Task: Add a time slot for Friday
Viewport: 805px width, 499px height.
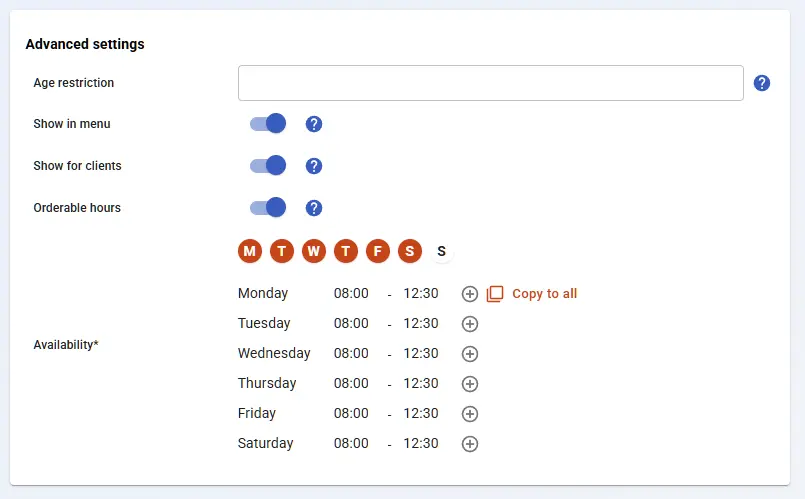Action: [x=470, y=414]
